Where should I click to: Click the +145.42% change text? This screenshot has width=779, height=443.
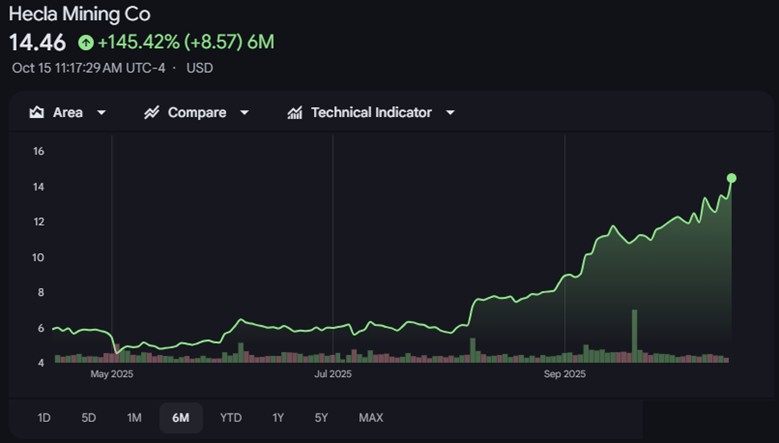coord(139,43)
